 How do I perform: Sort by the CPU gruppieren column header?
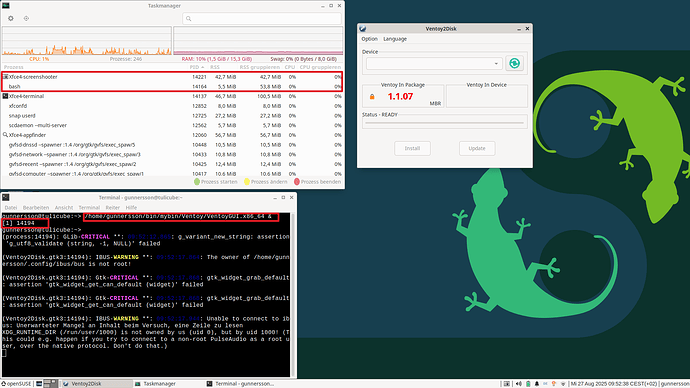[x=320, y=67]
